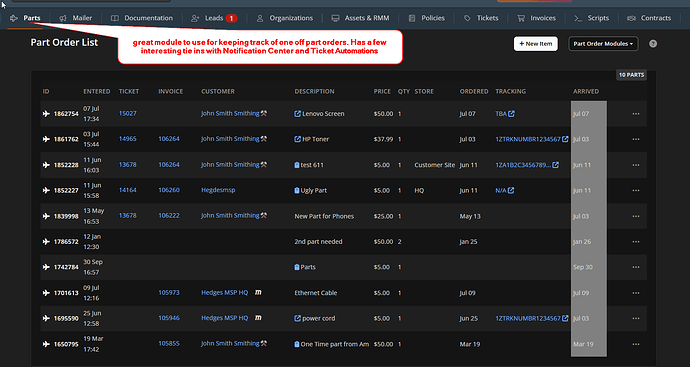The image size is (690, 367).
Task: Click the clipboard icon beside test 611
Action: [x=297, y=165]
